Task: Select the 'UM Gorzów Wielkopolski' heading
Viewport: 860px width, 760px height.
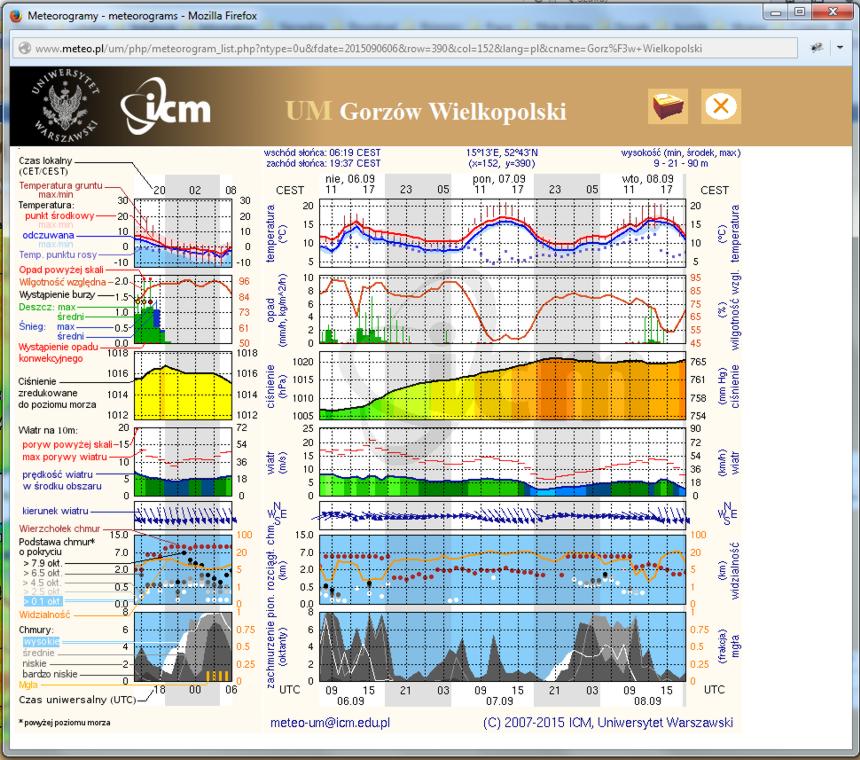Action: (x=426, y=111)
